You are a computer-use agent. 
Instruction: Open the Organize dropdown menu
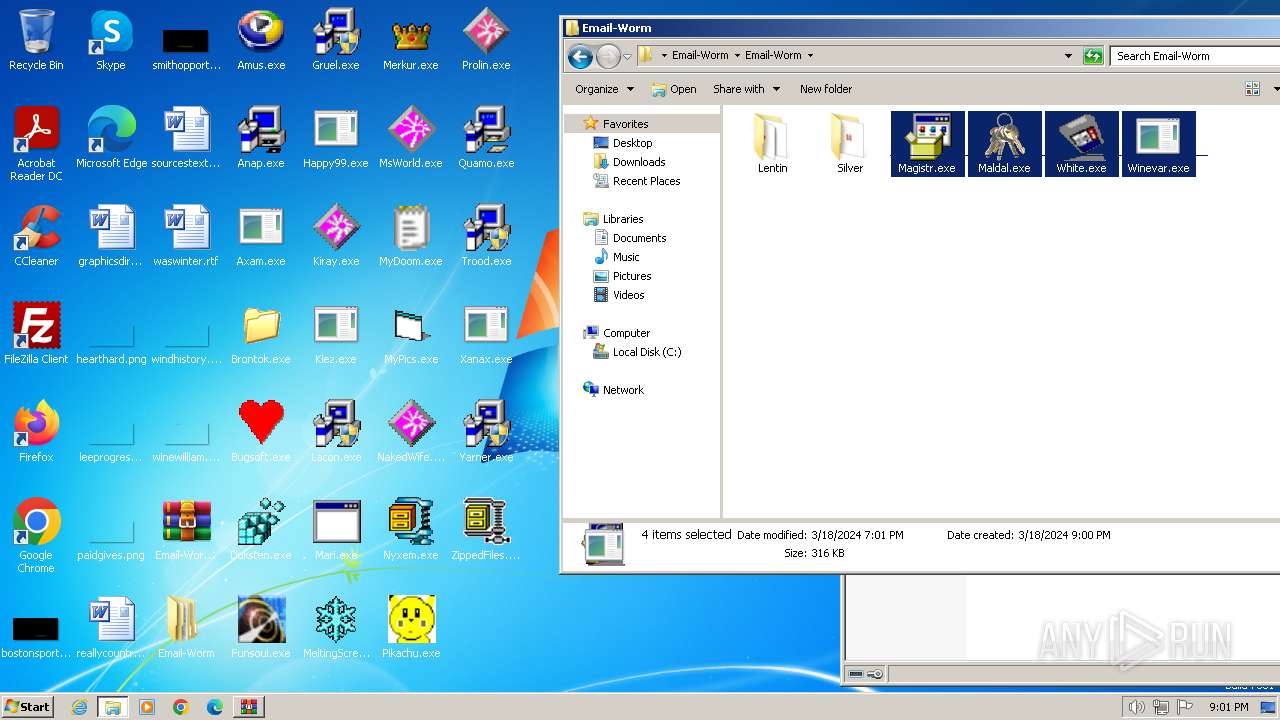[604, 89]
